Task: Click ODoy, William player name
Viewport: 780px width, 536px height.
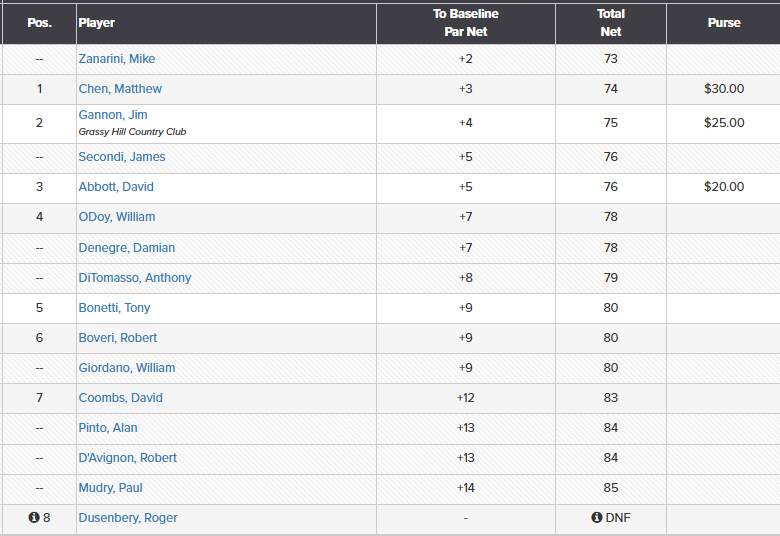Action: click(117, 217)
